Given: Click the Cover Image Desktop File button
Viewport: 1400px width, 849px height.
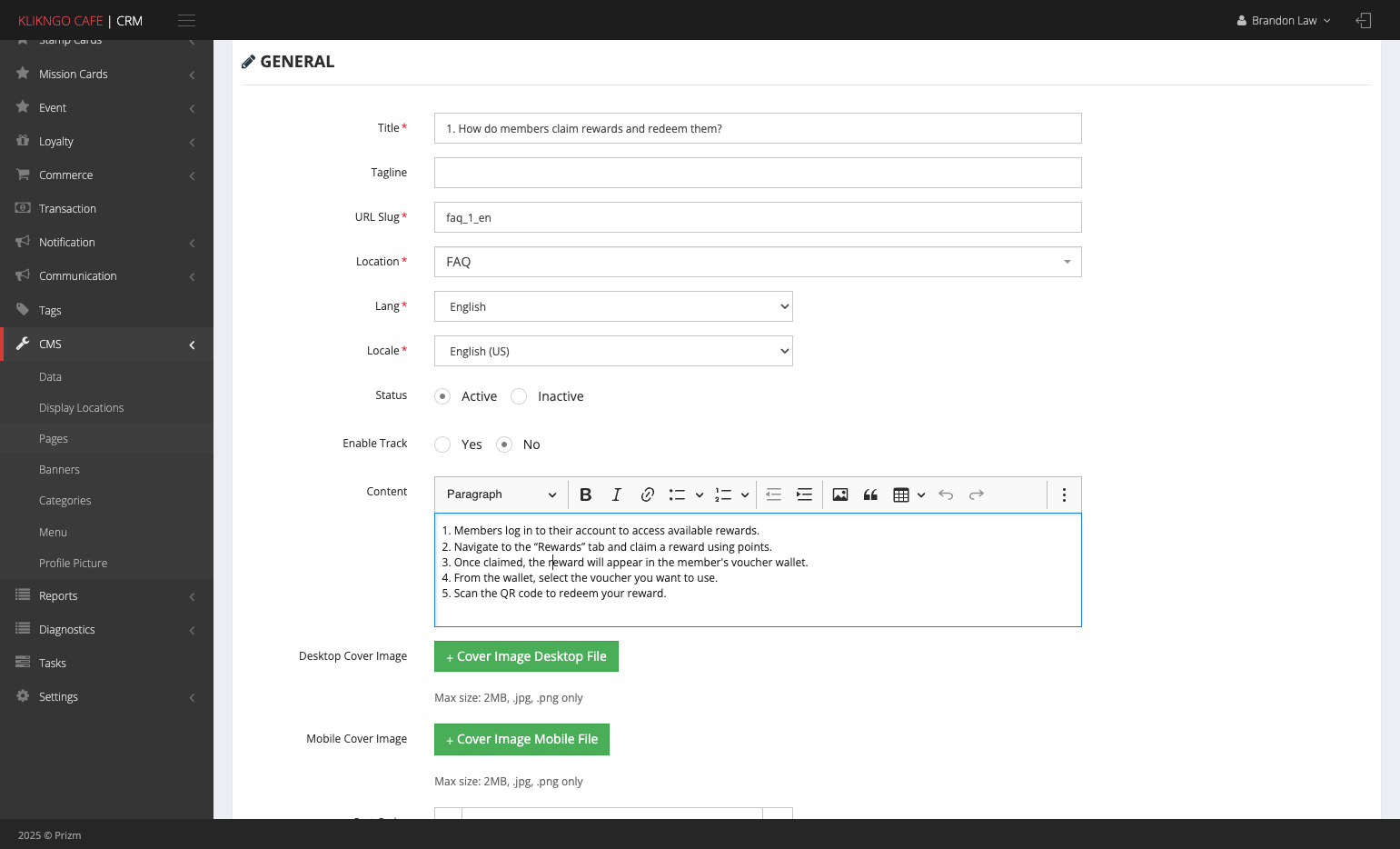Looking at the screenshot, I should pos(526,656).
